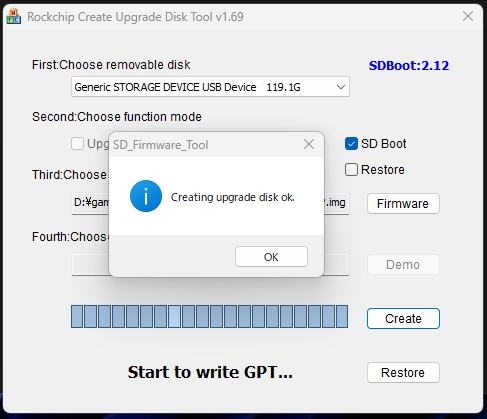
Task: Click the Start to write GPT status text
Action: pos(210,372)
